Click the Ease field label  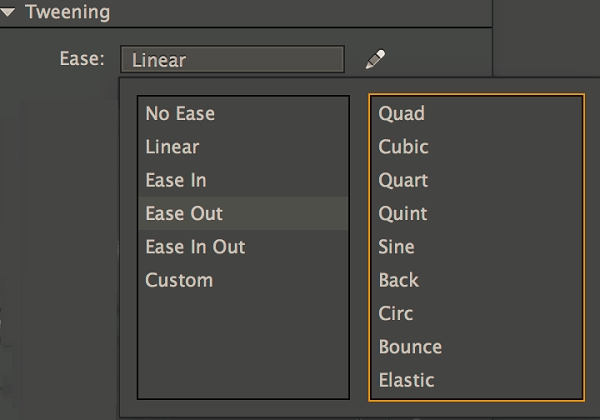82,60
